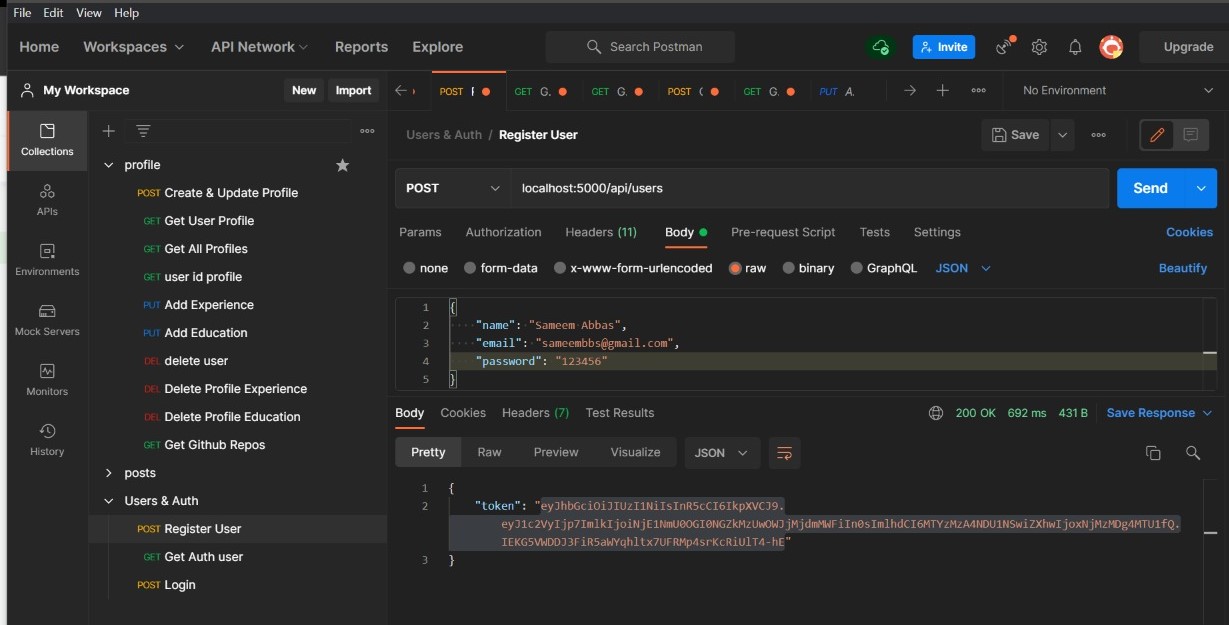This screenshot has height=625, width=1229.
Task: Open the POST method dropdown
Action: click(453, 188)
